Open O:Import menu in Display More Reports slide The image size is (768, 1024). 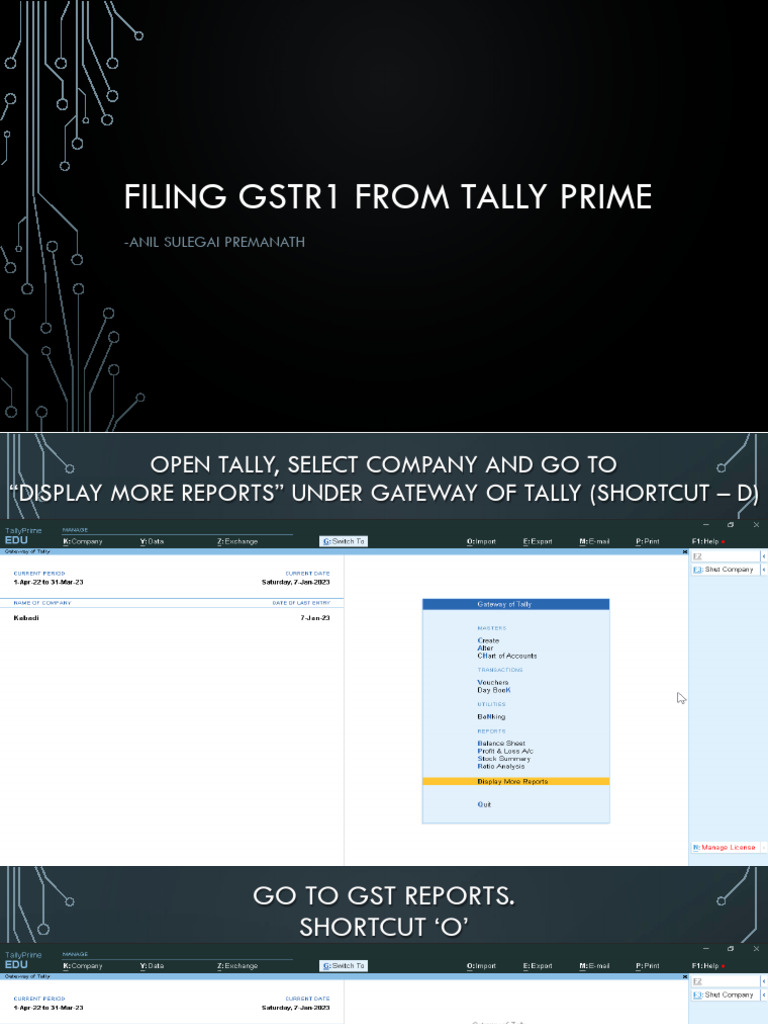481,541
